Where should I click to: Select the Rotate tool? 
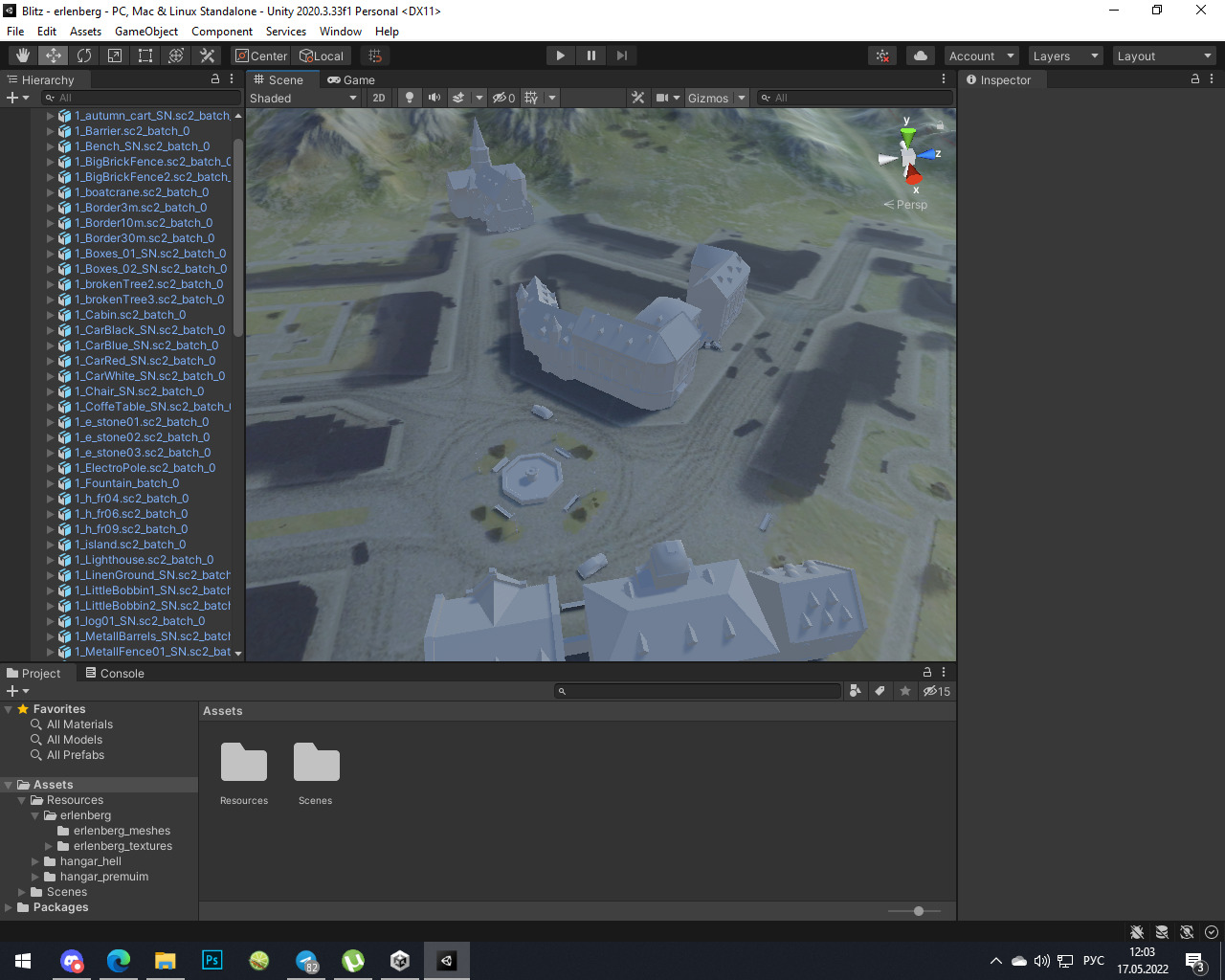pyautogui.click(x=84, y=56)
